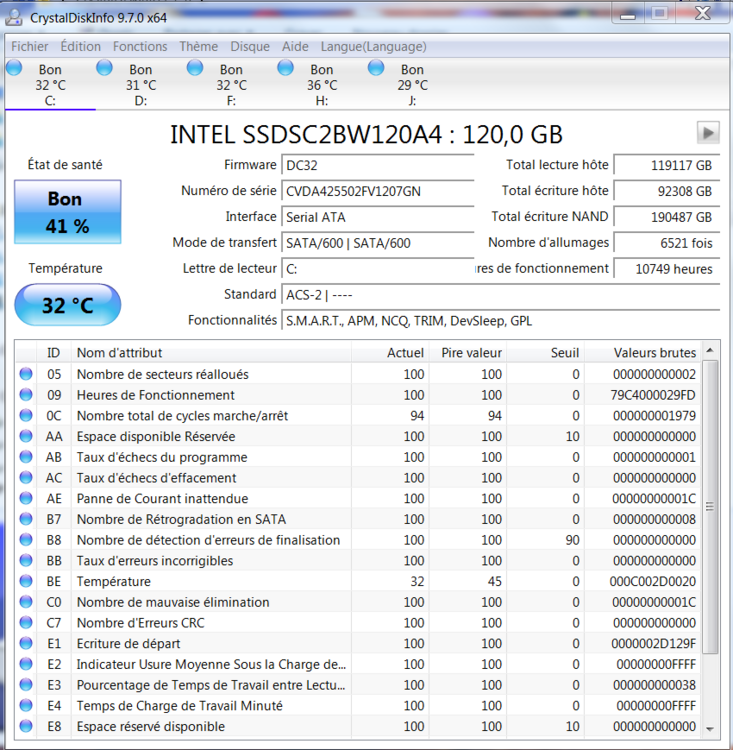Select the F: drive status orb
733x750 pixels.
195,68
